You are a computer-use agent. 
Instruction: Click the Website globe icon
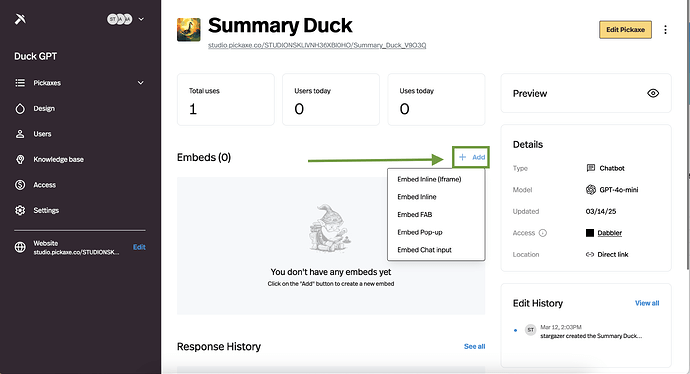click(20, 247)
